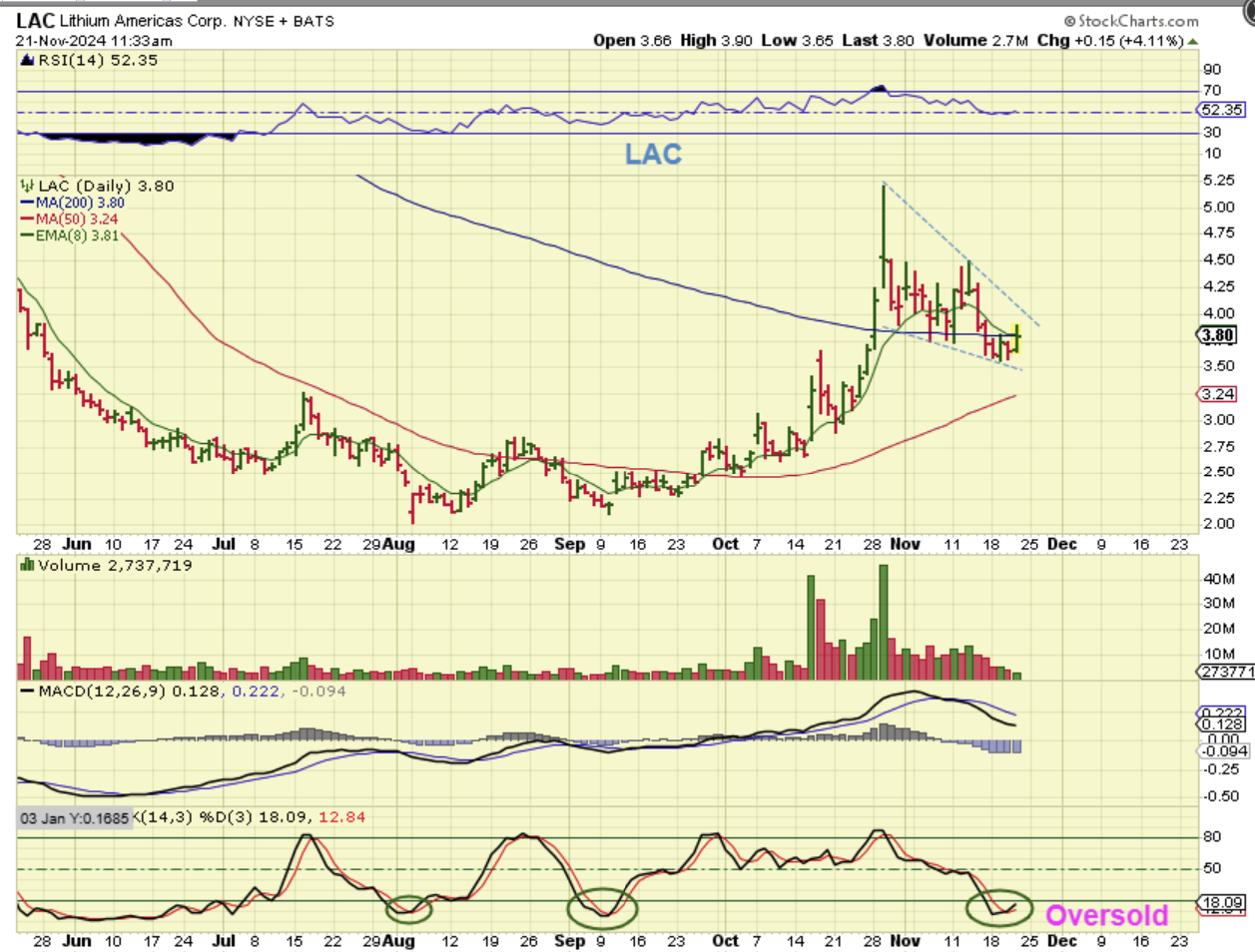Click the 18.09 tag on the stochastic axis
The image size is (1255, 952).
click(x=1222, y=903)
